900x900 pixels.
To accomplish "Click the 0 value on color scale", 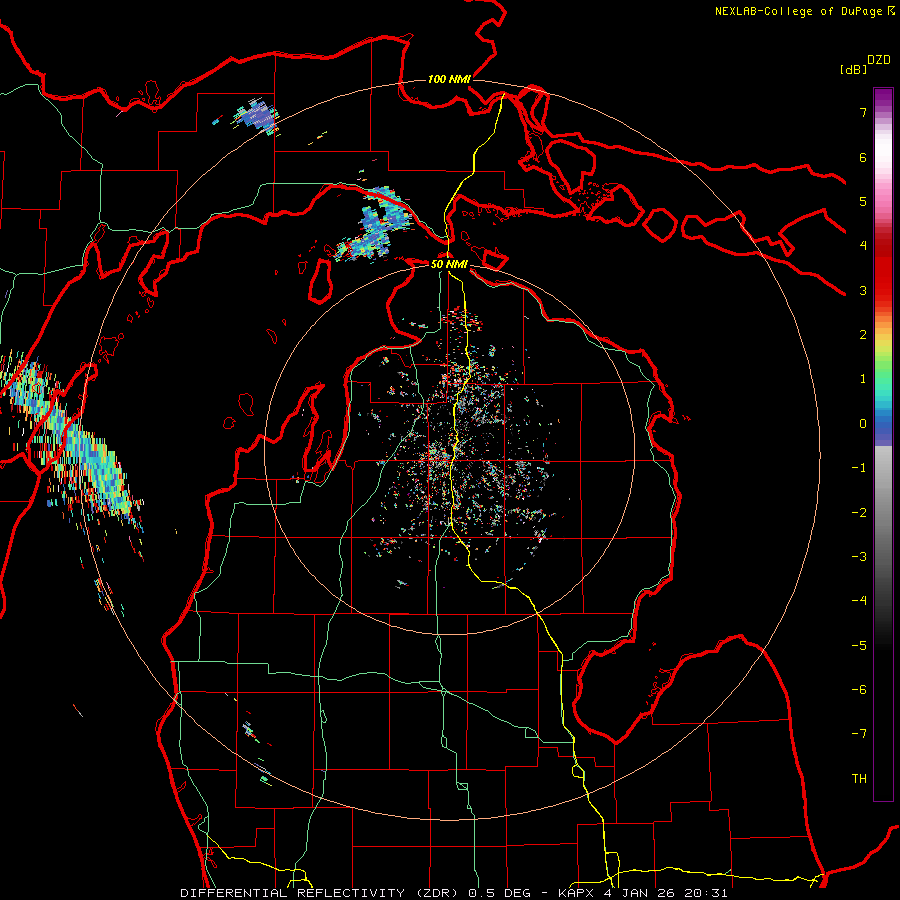I will pyautogui.click(x=863, y=424).
